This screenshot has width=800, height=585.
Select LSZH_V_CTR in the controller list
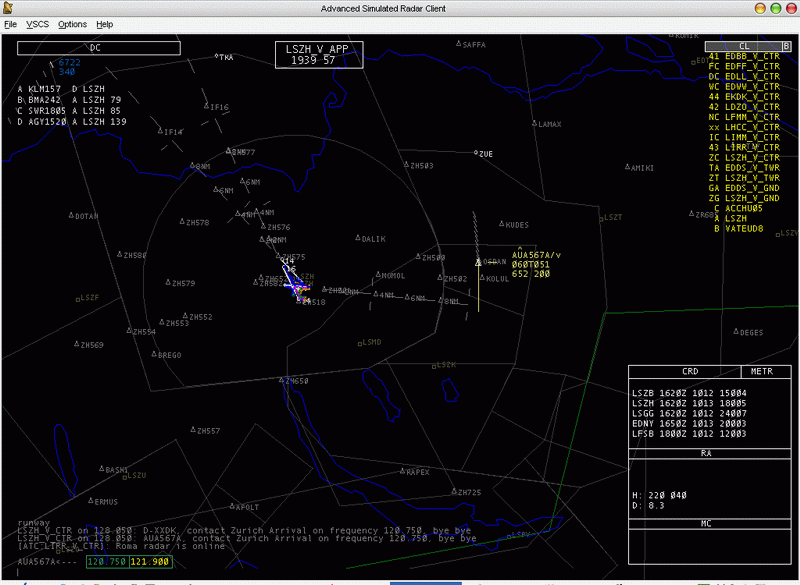click(x=752, y=157)
